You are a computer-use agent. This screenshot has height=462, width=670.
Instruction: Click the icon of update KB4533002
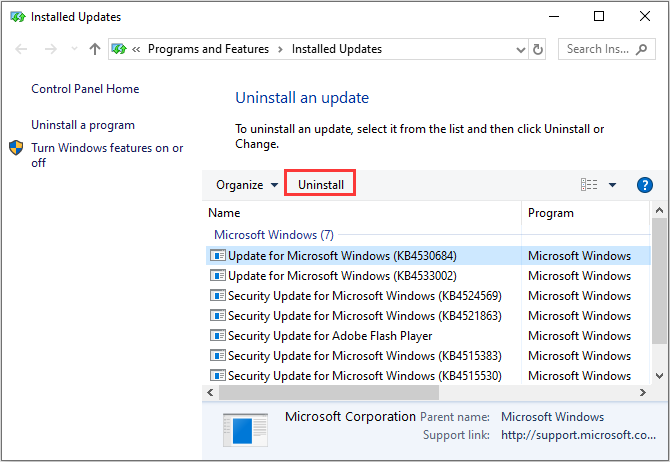[217, 275]
